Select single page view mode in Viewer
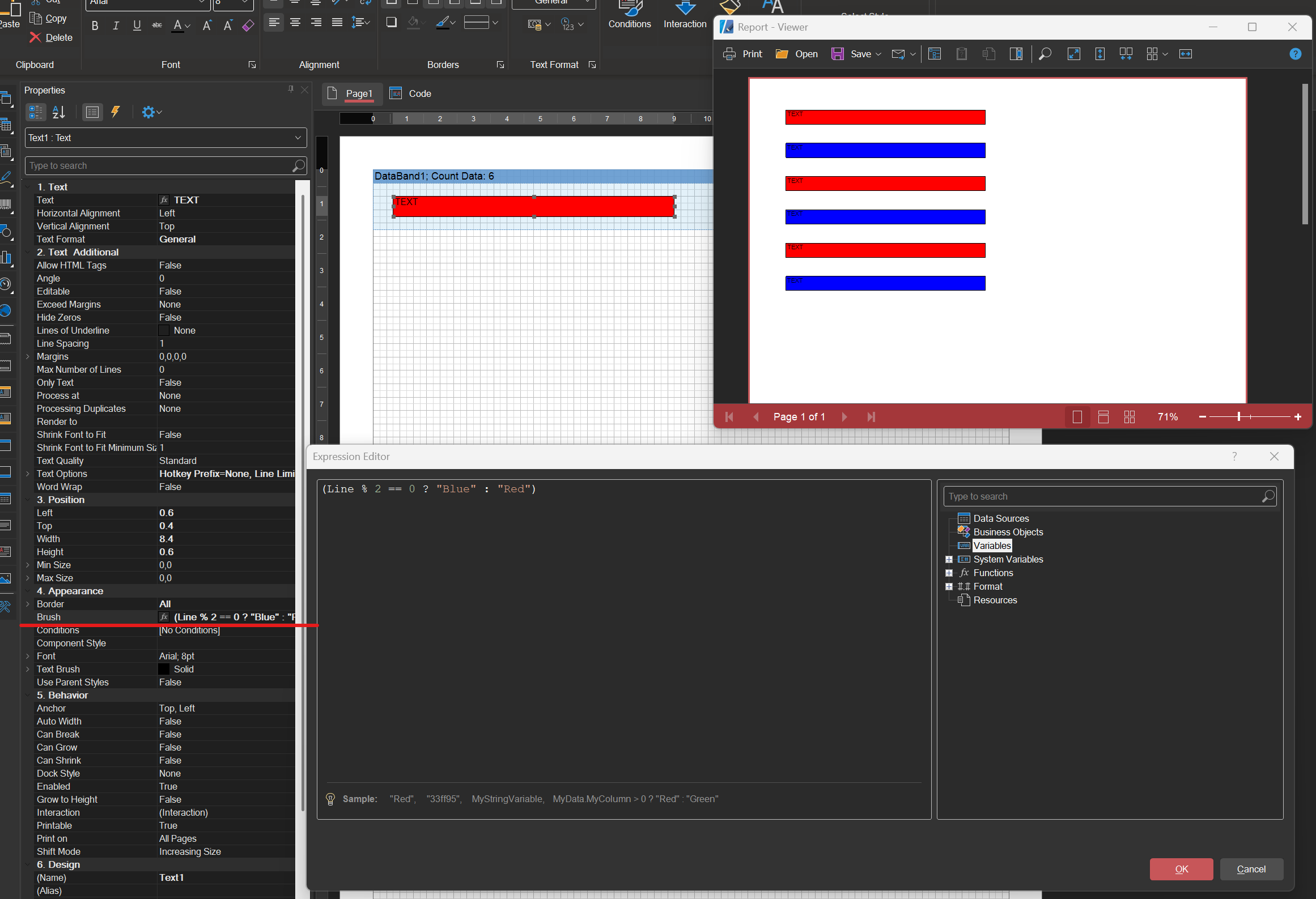Image resolution: width=1316 pixels, height=899 pixels. (1077, 417)
